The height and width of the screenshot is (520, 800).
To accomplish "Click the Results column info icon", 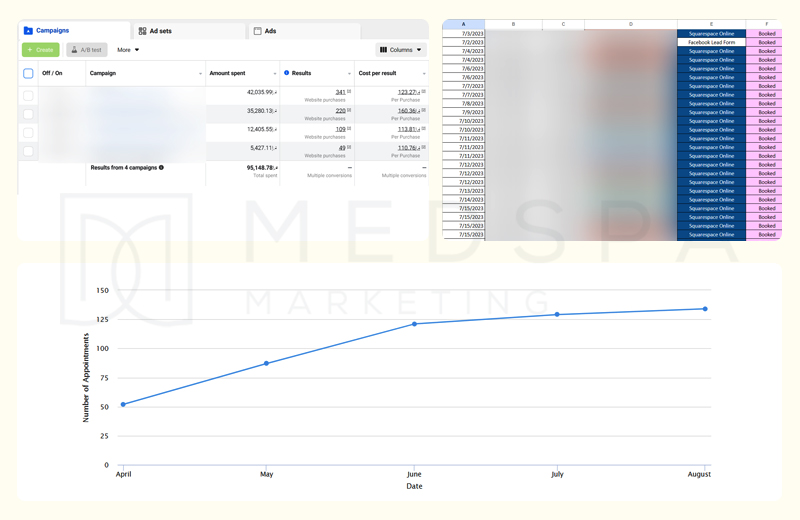I will click(287, 73).
